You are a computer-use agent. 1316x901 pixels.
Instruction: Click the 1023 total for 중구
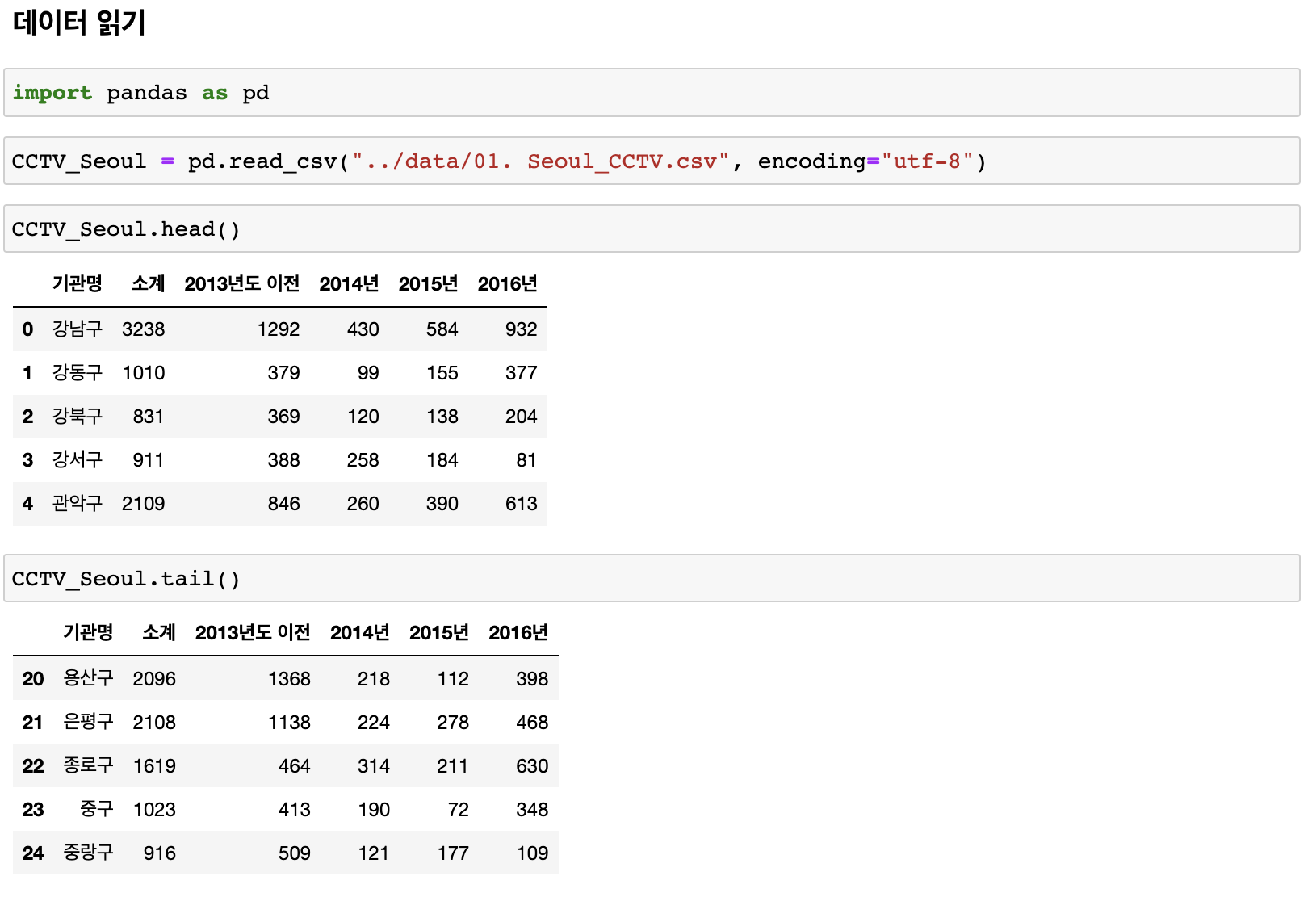pyautogui.click(x=154, y=810)
